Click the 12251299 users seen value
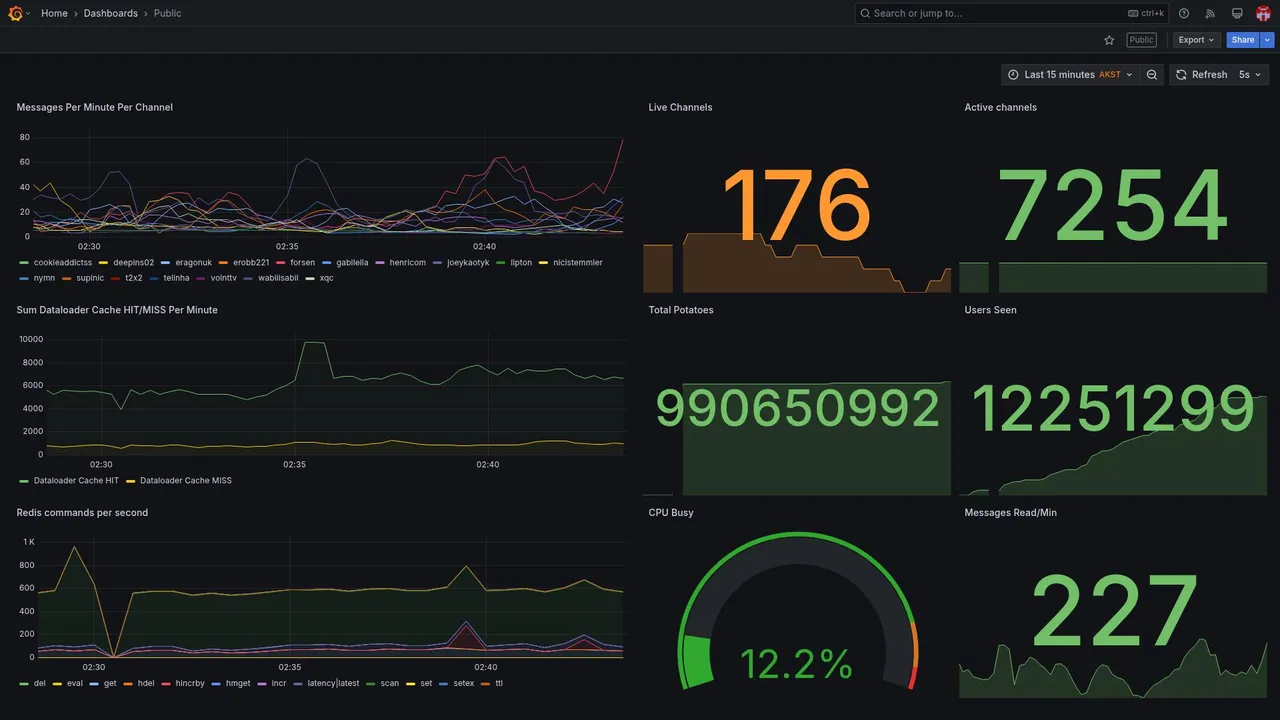Screen dimensions: 1280x720 [x=1113, y=409]
